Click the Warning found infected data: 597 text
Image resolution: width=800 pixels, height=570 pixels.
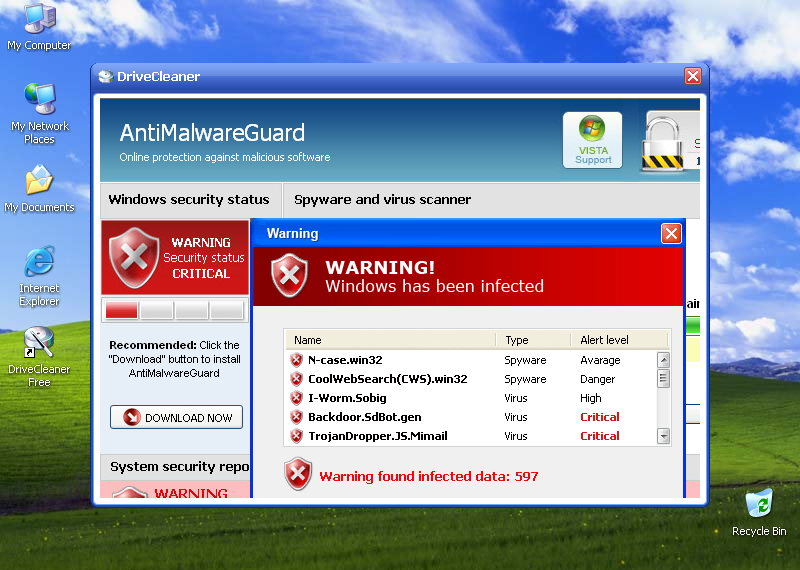(429, 476)
